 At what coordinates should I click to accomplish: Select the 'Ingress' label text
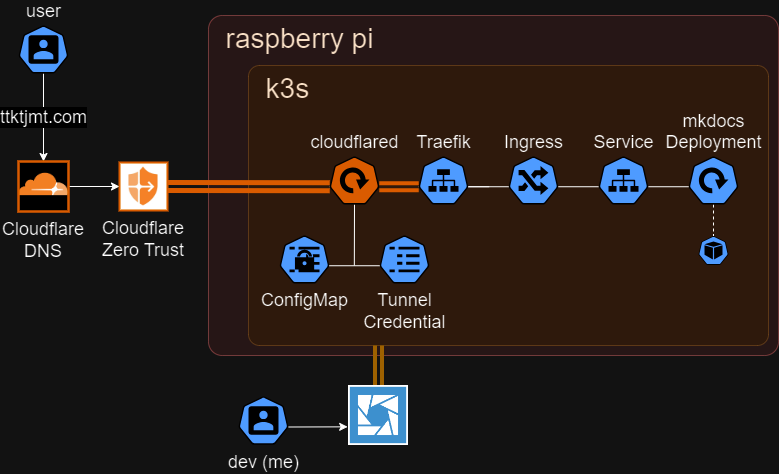coord(534,143)
